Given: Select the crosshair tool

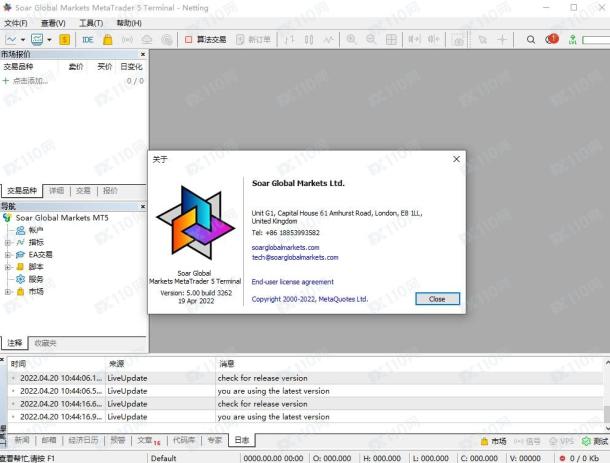Looking at the screenshot, I should pos(502,40).
